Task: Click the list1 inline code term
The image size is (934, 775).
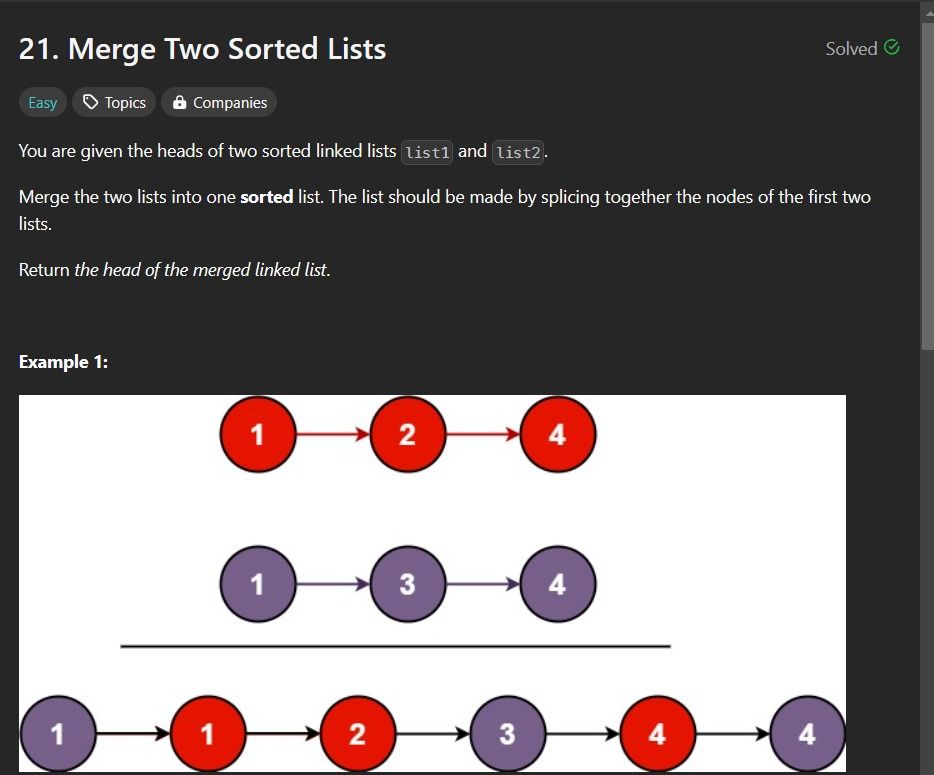Action: (427, 152)
